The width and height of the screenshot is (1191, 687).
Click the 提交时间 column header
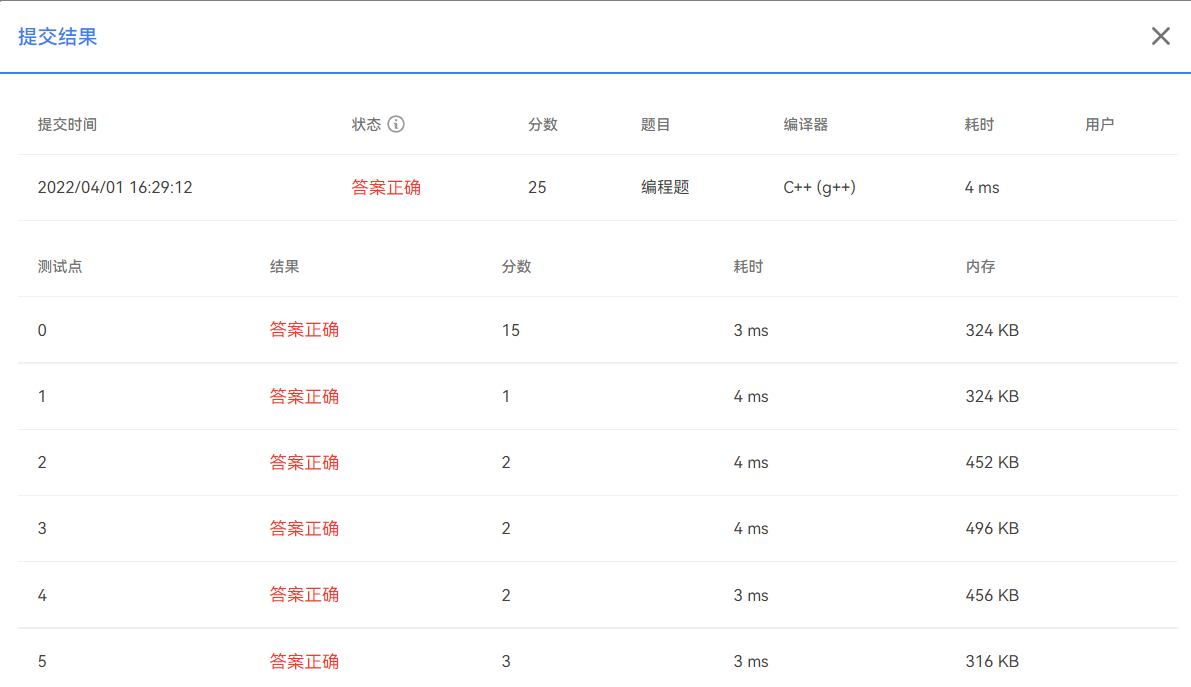point(67,125)
